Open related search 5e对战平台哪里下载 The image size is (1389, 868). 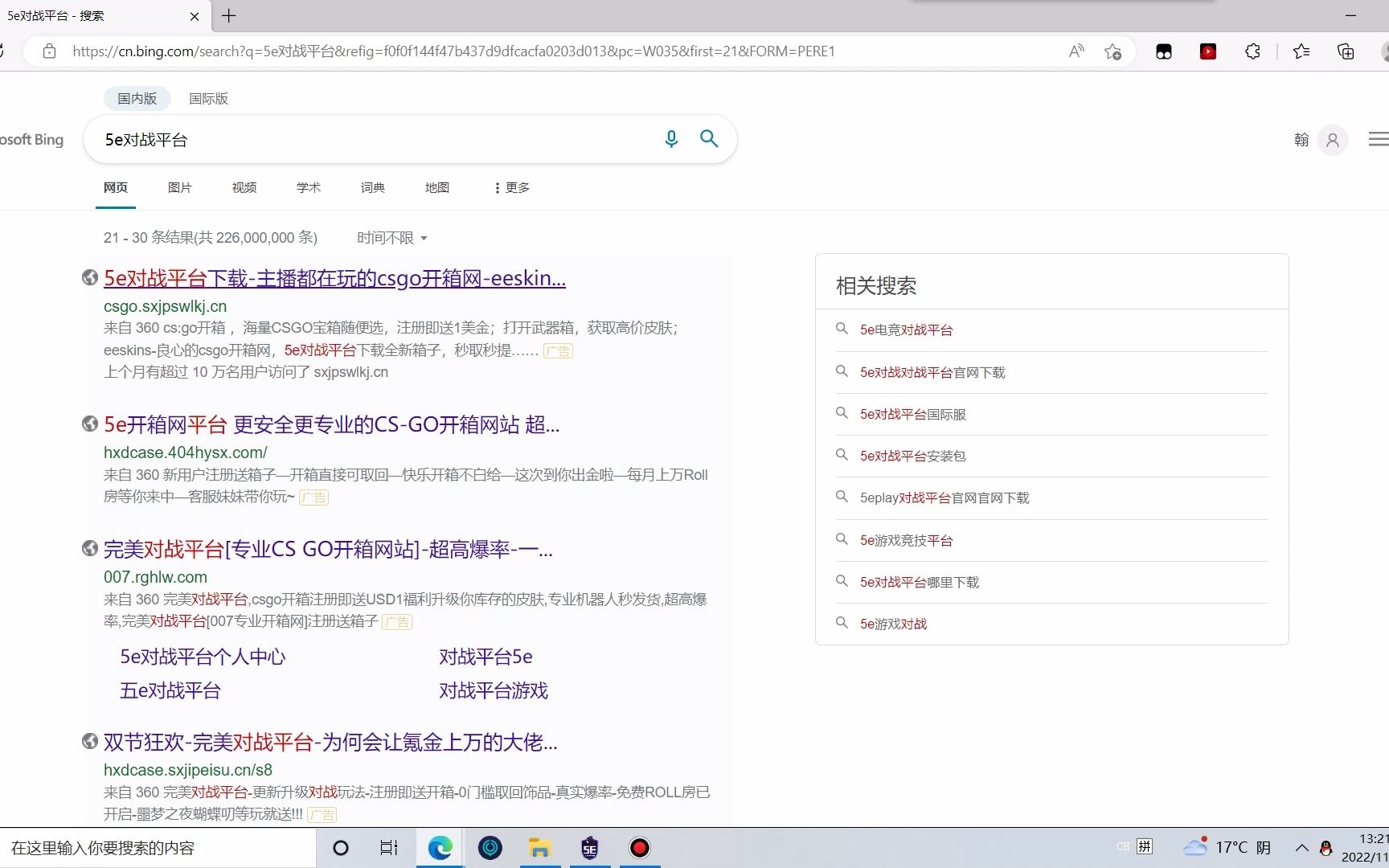(x=920, y=582)
